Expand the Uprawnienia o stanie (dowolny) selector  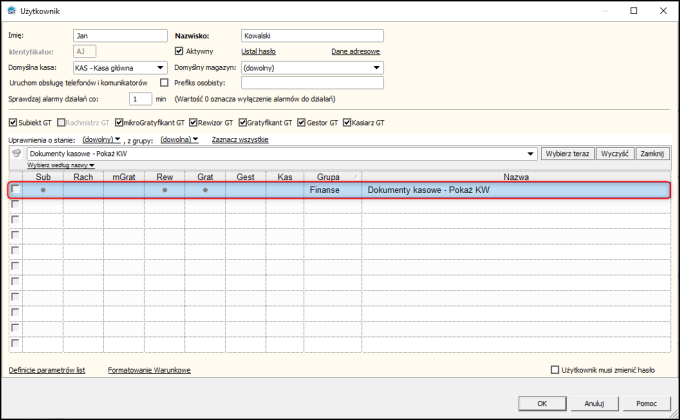[101, 139]
